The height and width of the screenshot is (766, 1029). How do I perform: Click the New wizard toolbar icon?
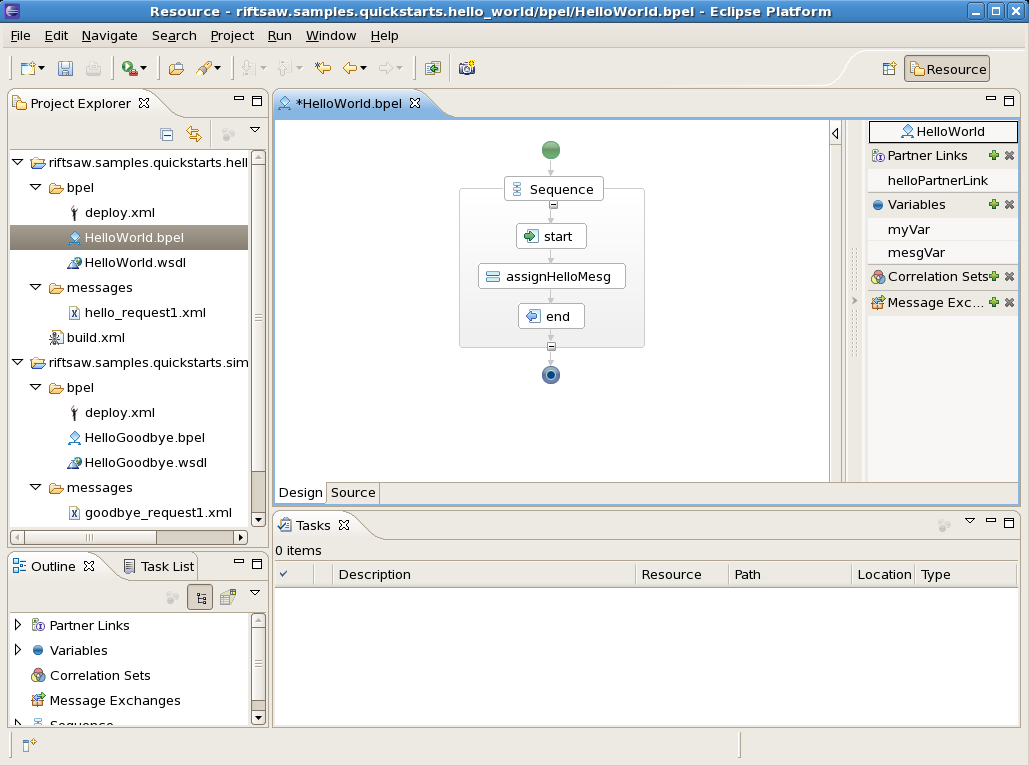(28, 68)
